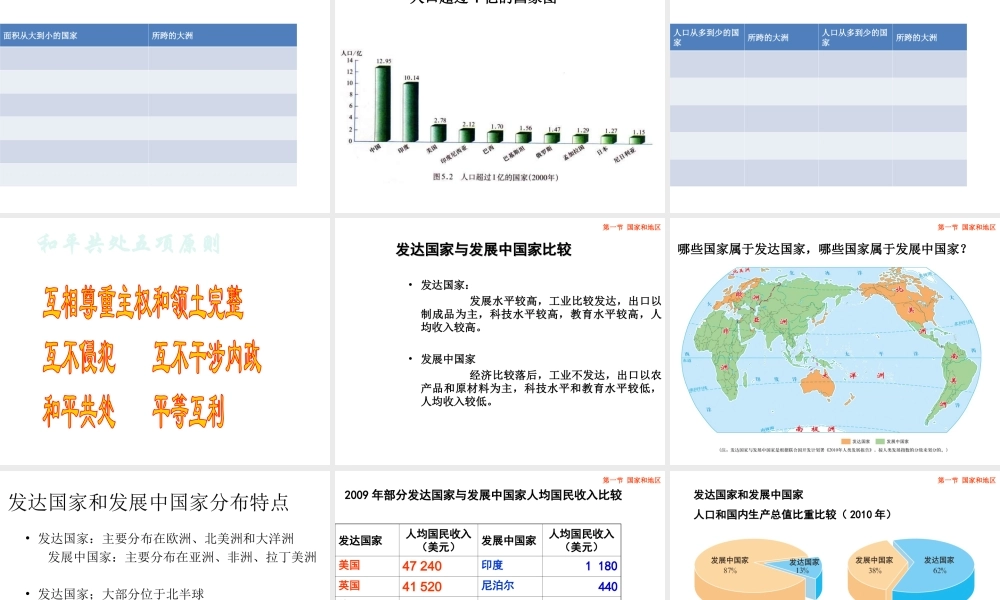Click the subtitle 人口和国内生产总值比重比较（2010年）

tap(793, 515)
